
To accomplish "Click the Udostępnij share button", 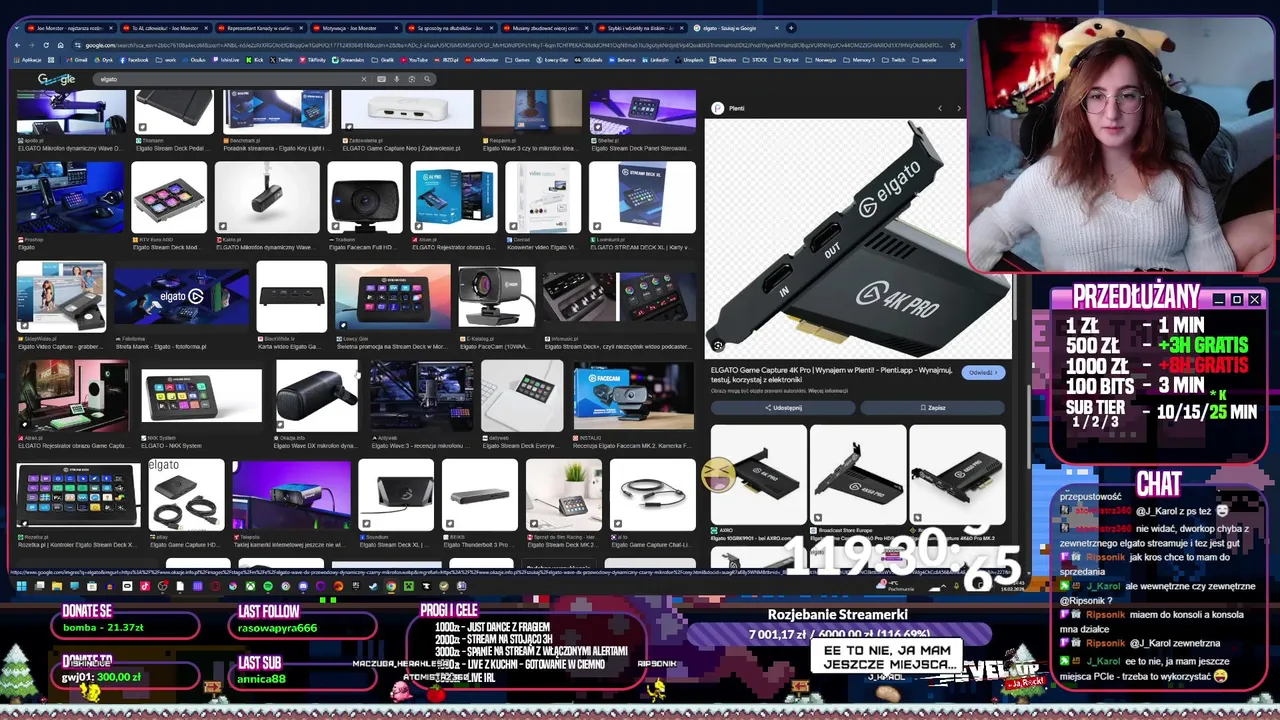I will [x=783, y=408].
